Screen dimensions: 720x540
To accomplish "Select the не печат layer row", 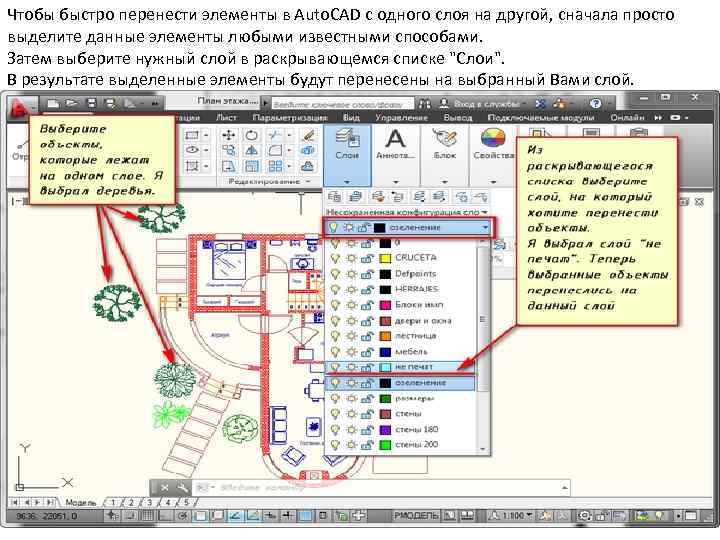I will [x=400, y=367].
